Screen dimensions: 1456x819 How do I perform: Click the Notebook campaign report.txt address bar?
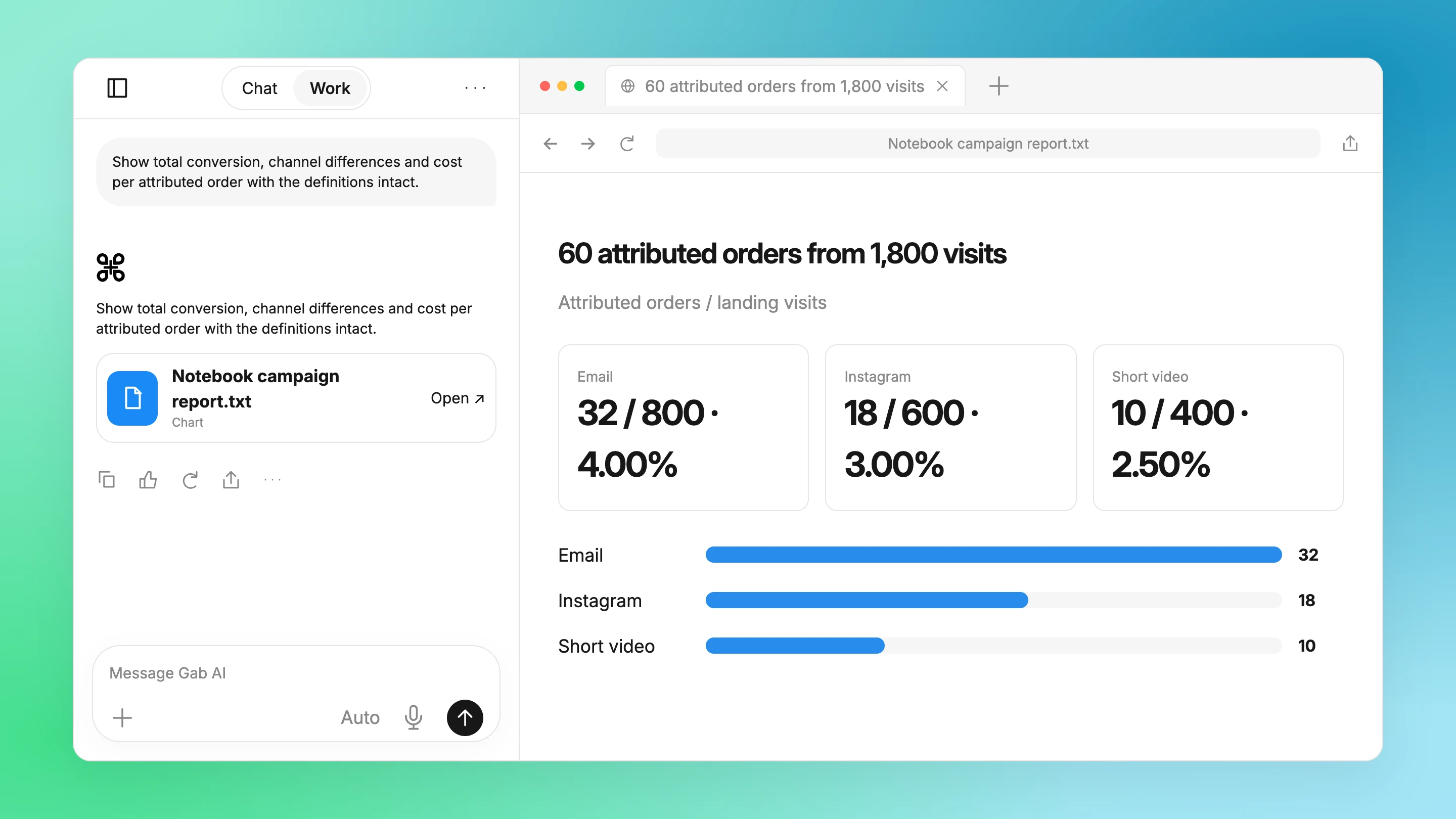coord(987,144)
